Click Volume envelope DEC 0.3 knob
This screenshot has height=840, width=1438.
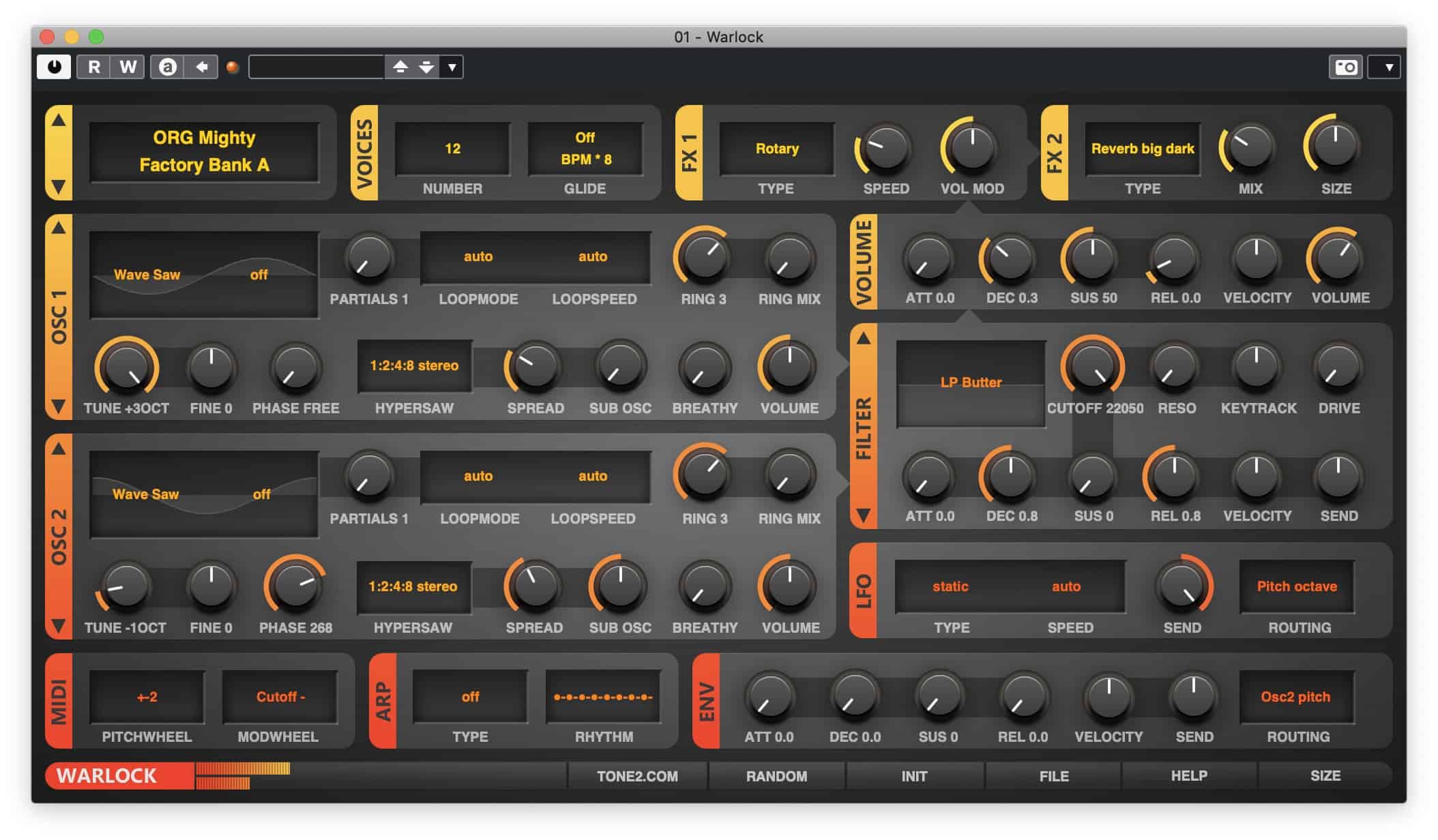[1010, 259]
